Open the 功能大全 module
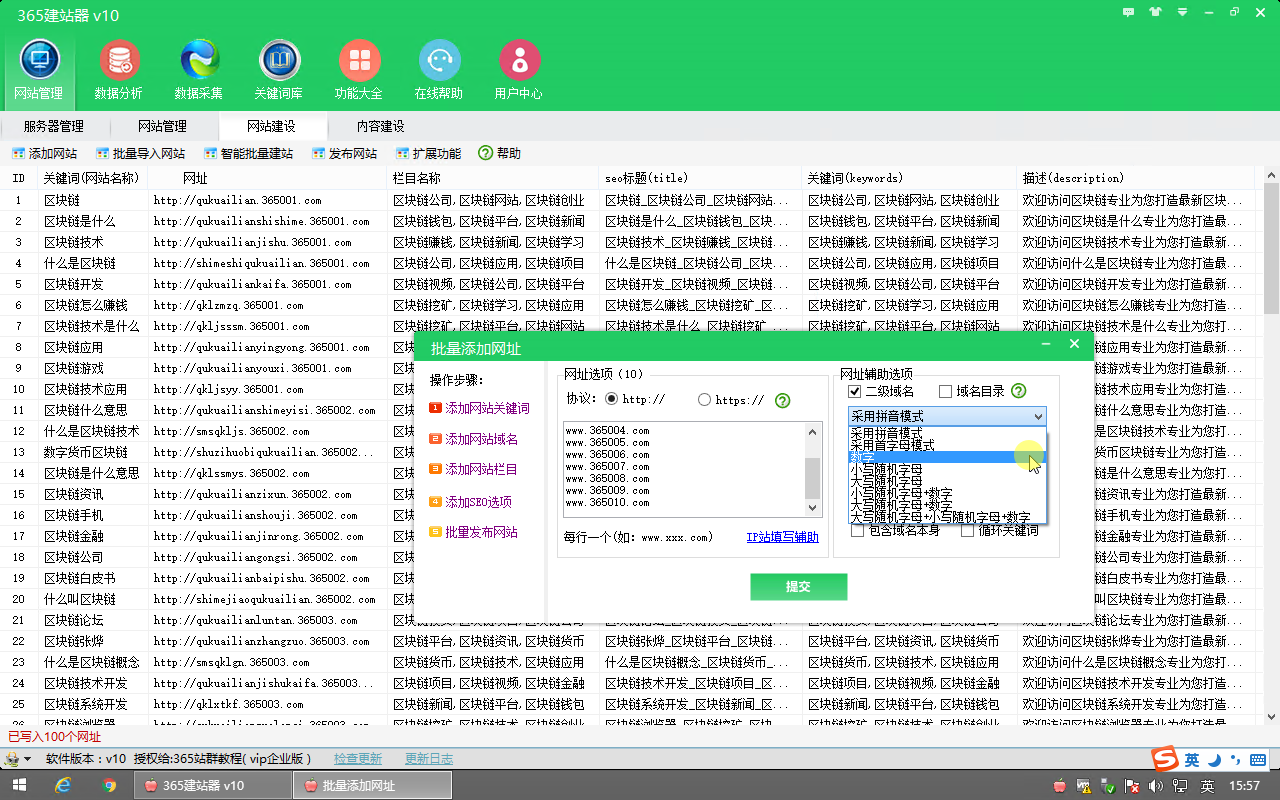The width and height of the screenshot is (1280, 800). 359,71
